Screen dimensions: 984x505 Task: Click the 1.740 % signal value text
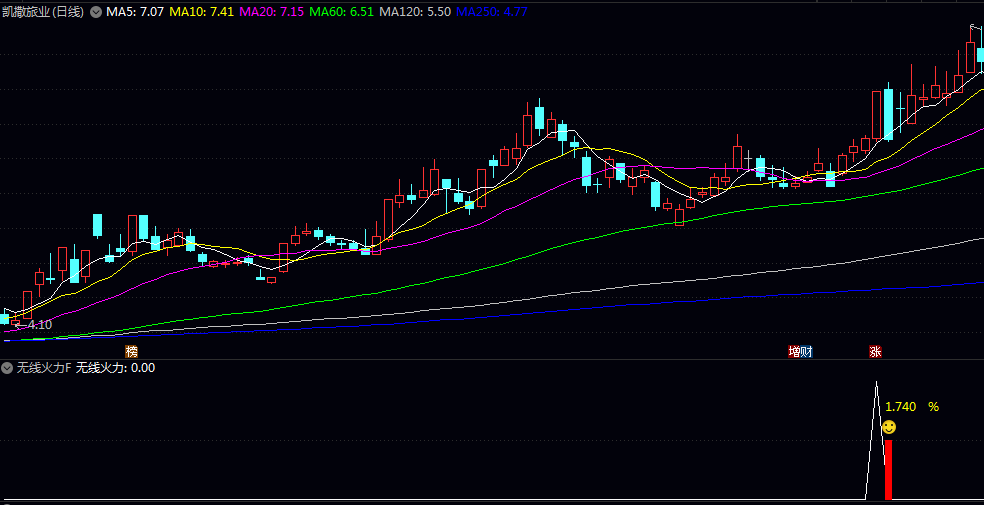[912, 407]
